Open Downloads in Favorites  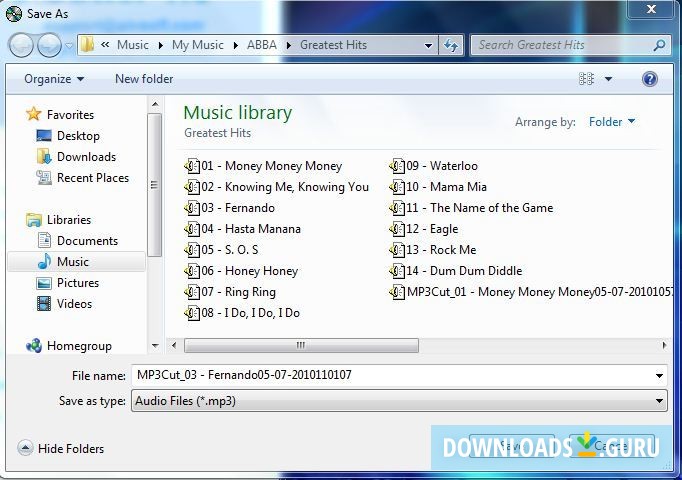tap(76, 157)
